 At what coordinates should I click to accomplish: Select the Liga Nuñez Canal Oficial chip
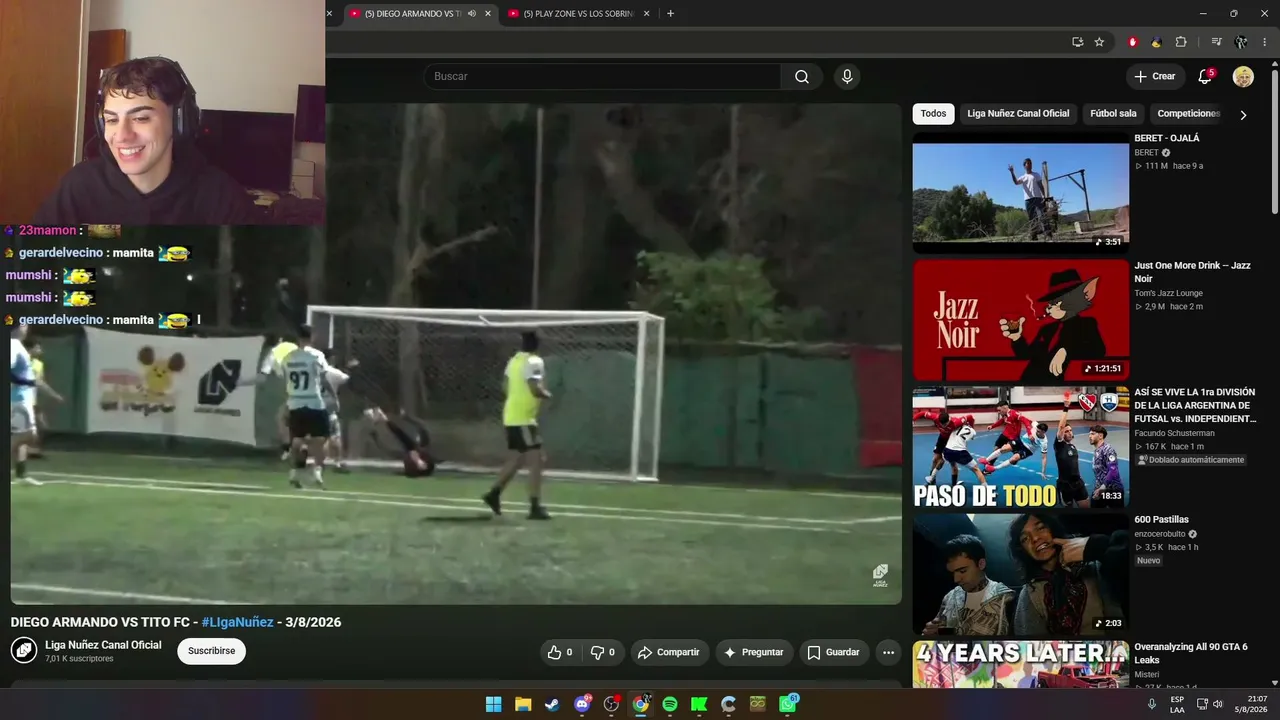(1018, 114)
